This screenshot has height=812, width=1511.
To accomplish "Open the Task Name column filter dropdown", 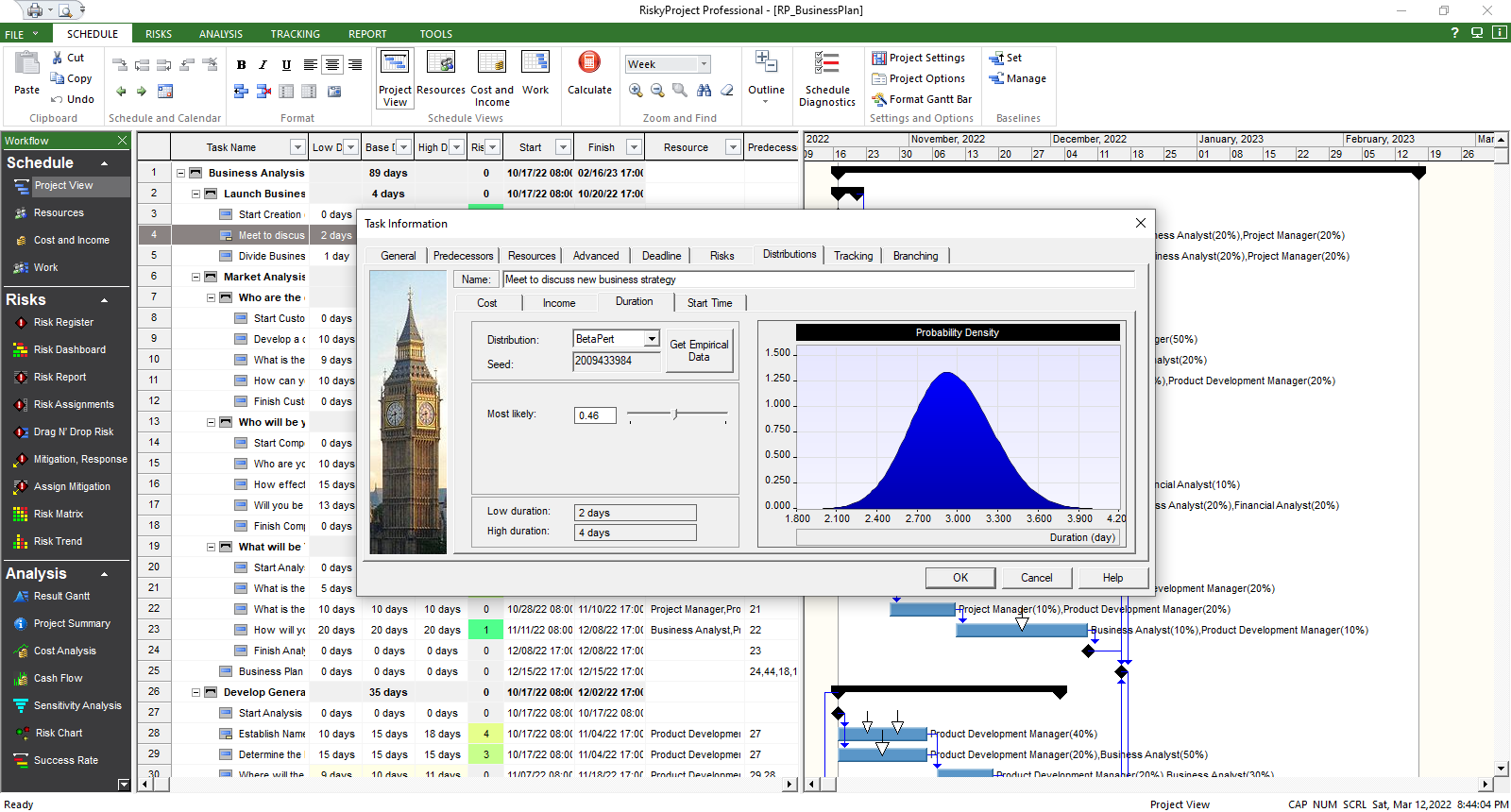I will pos(297,147).
